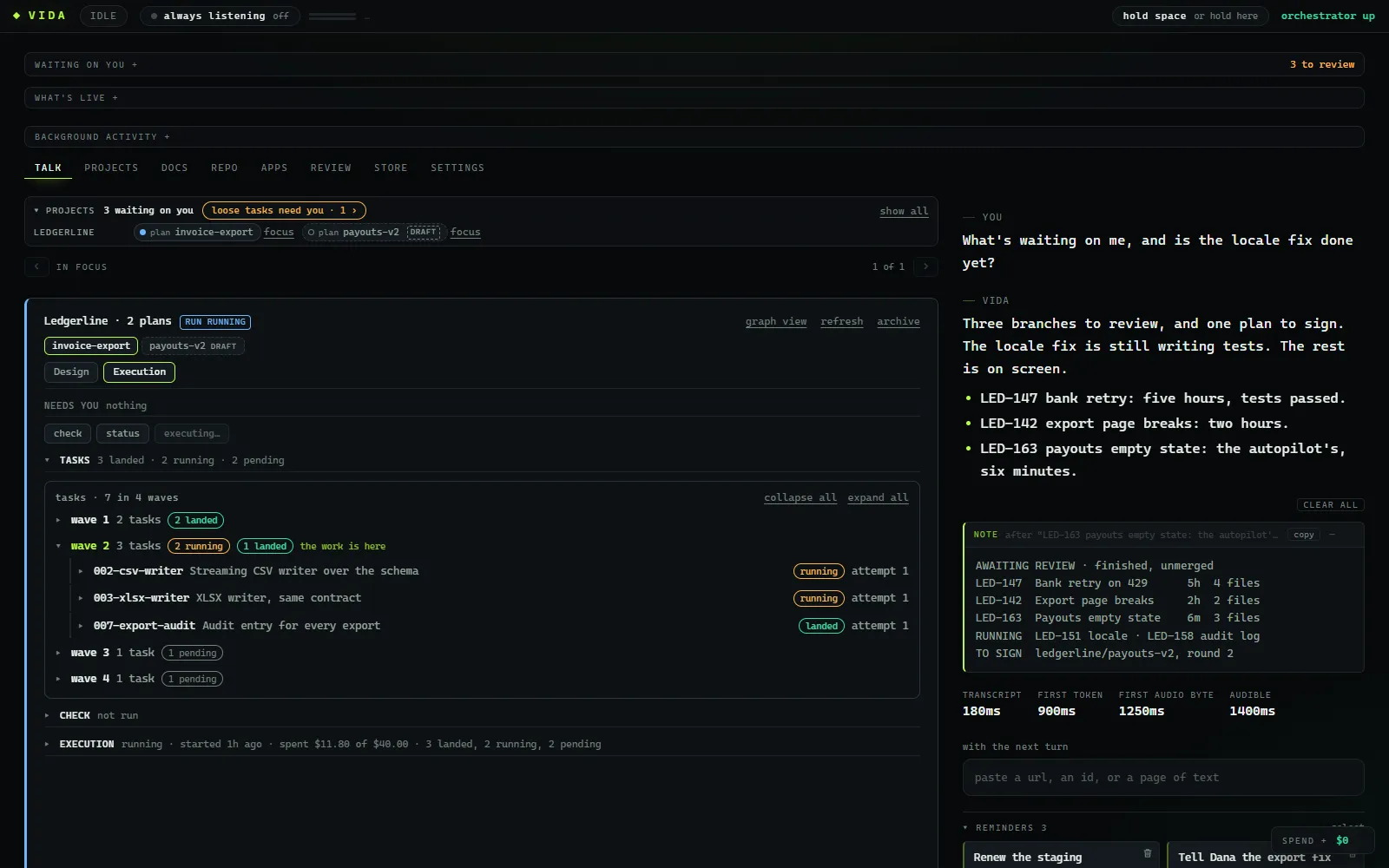Collapse the Reminders section
The width and height of the screenshot is (1389, 868).
click(x=966, y=828)
